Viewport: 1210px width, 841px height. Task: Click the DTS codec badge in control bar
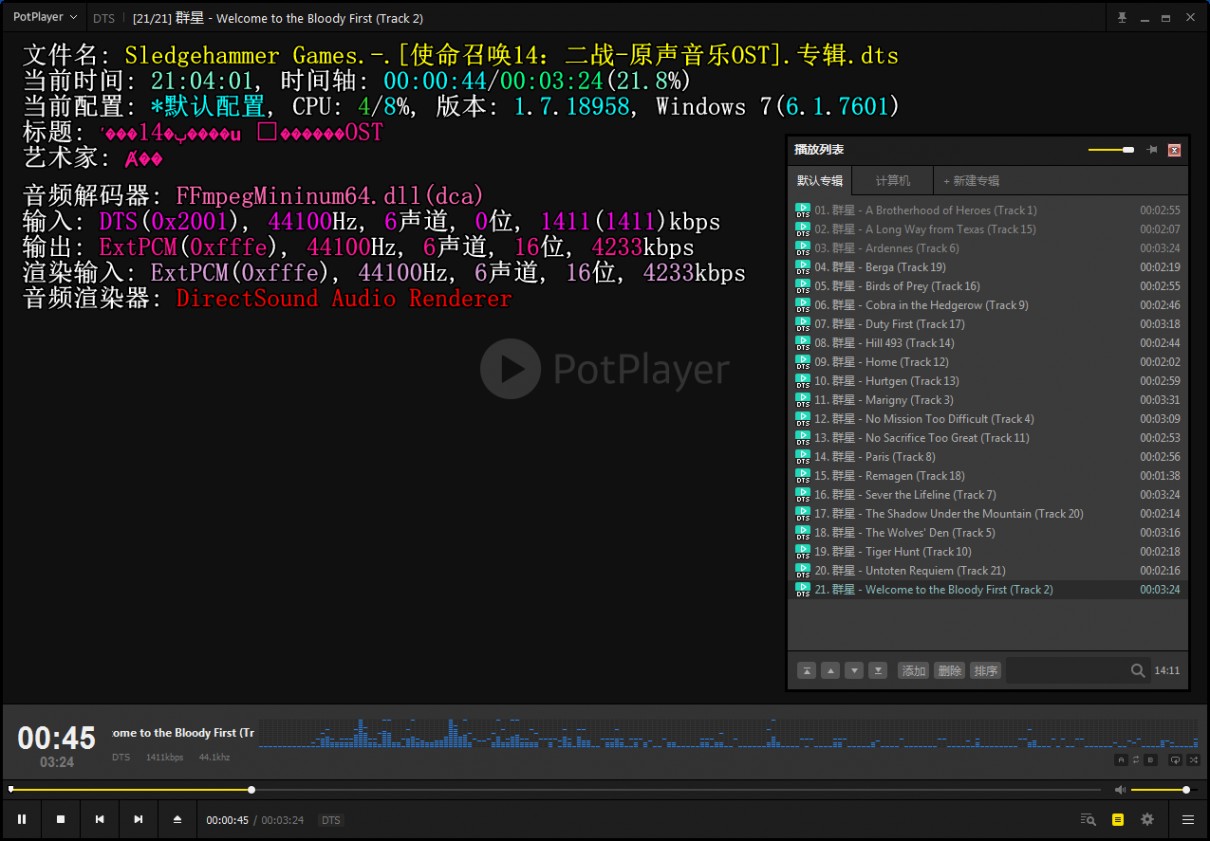(x=330, y=820)
